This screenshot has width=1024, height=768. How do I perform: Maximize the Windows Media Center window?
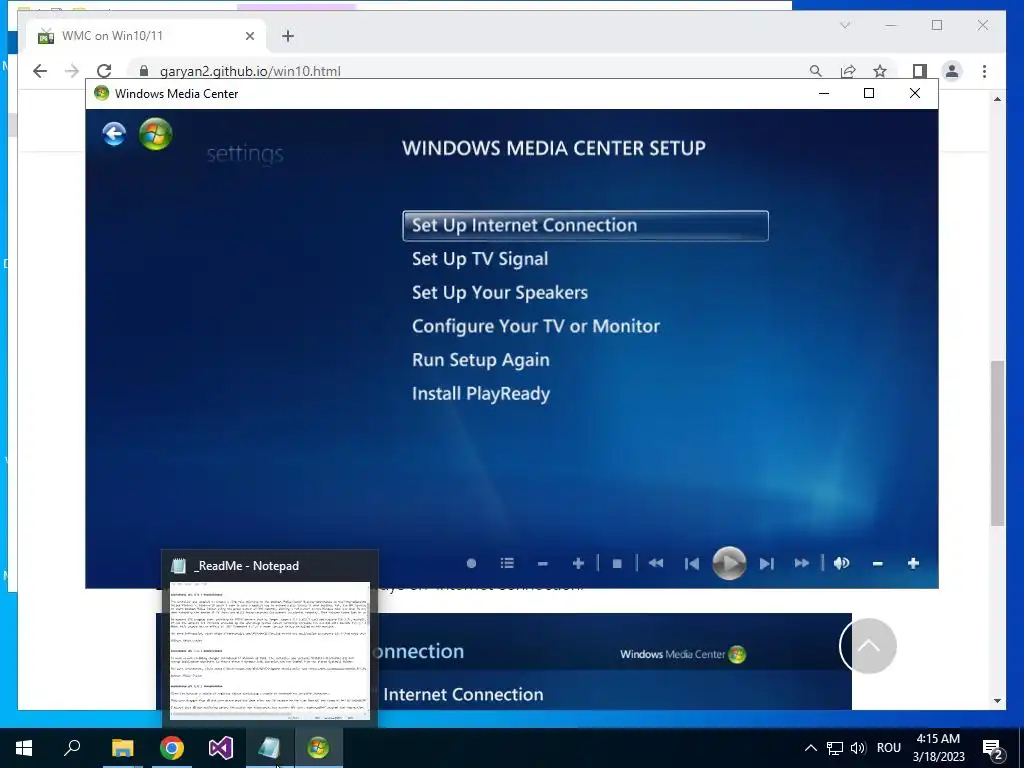(869, 93)
